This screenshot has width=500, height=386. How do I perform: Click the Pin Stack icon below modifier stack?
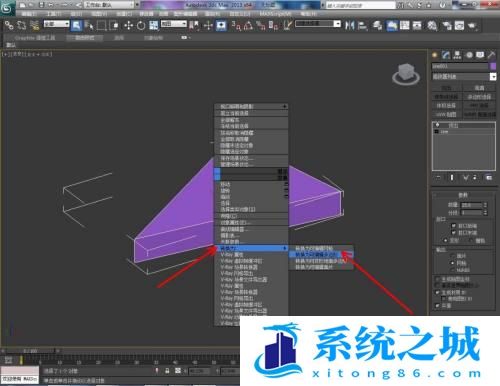(438, 178)
